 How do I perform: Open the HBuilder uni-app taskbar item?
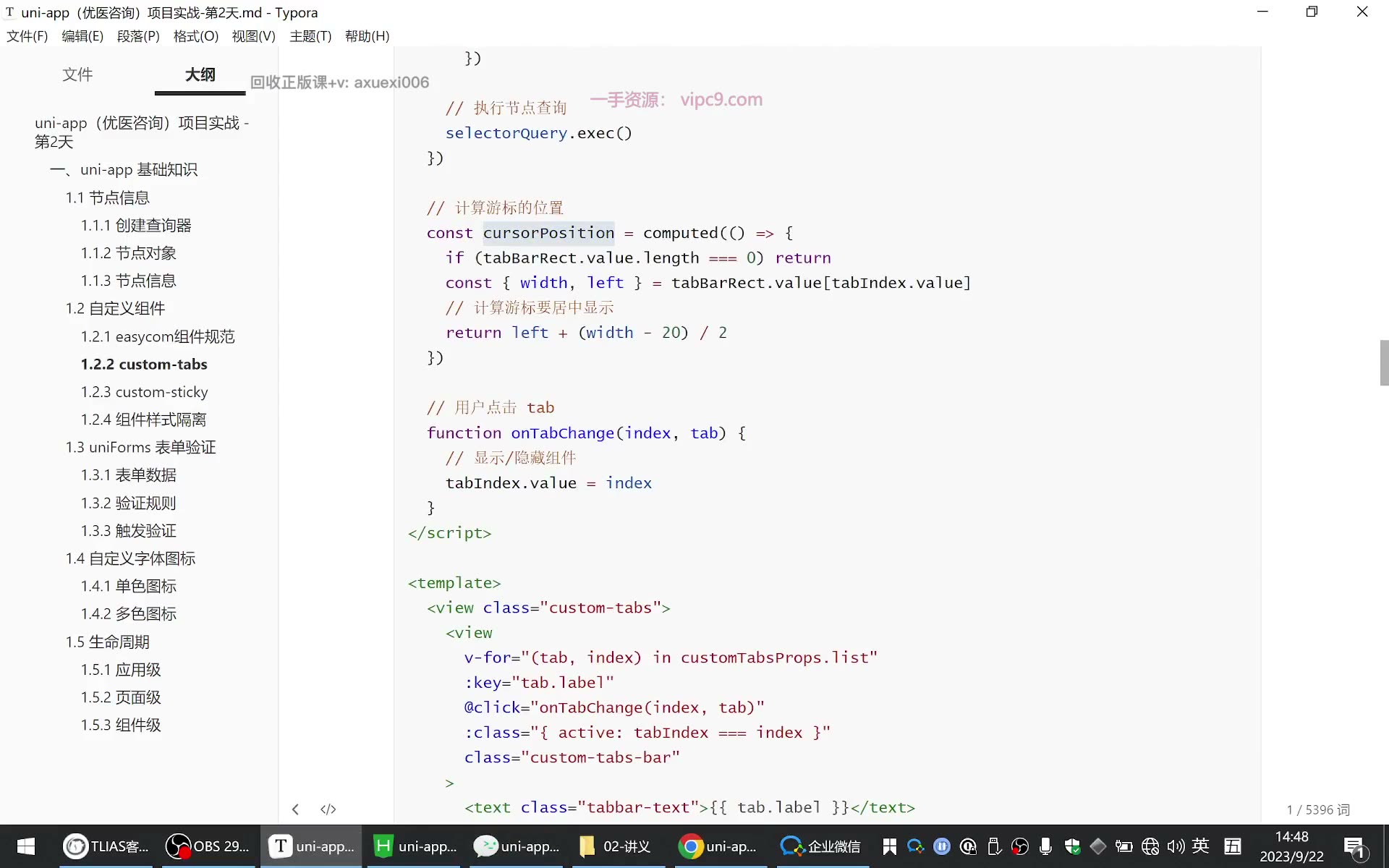coord(415,846)
